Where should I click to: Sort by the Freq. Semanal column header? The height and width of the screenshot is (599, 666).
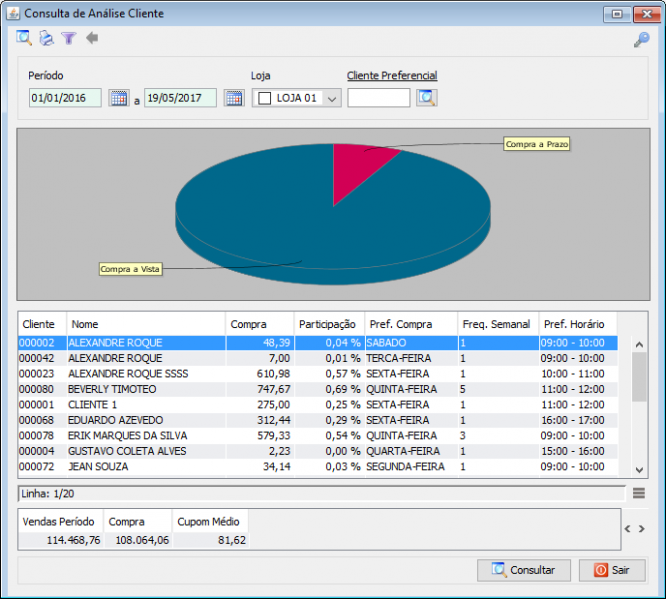(x=498, y=324)
